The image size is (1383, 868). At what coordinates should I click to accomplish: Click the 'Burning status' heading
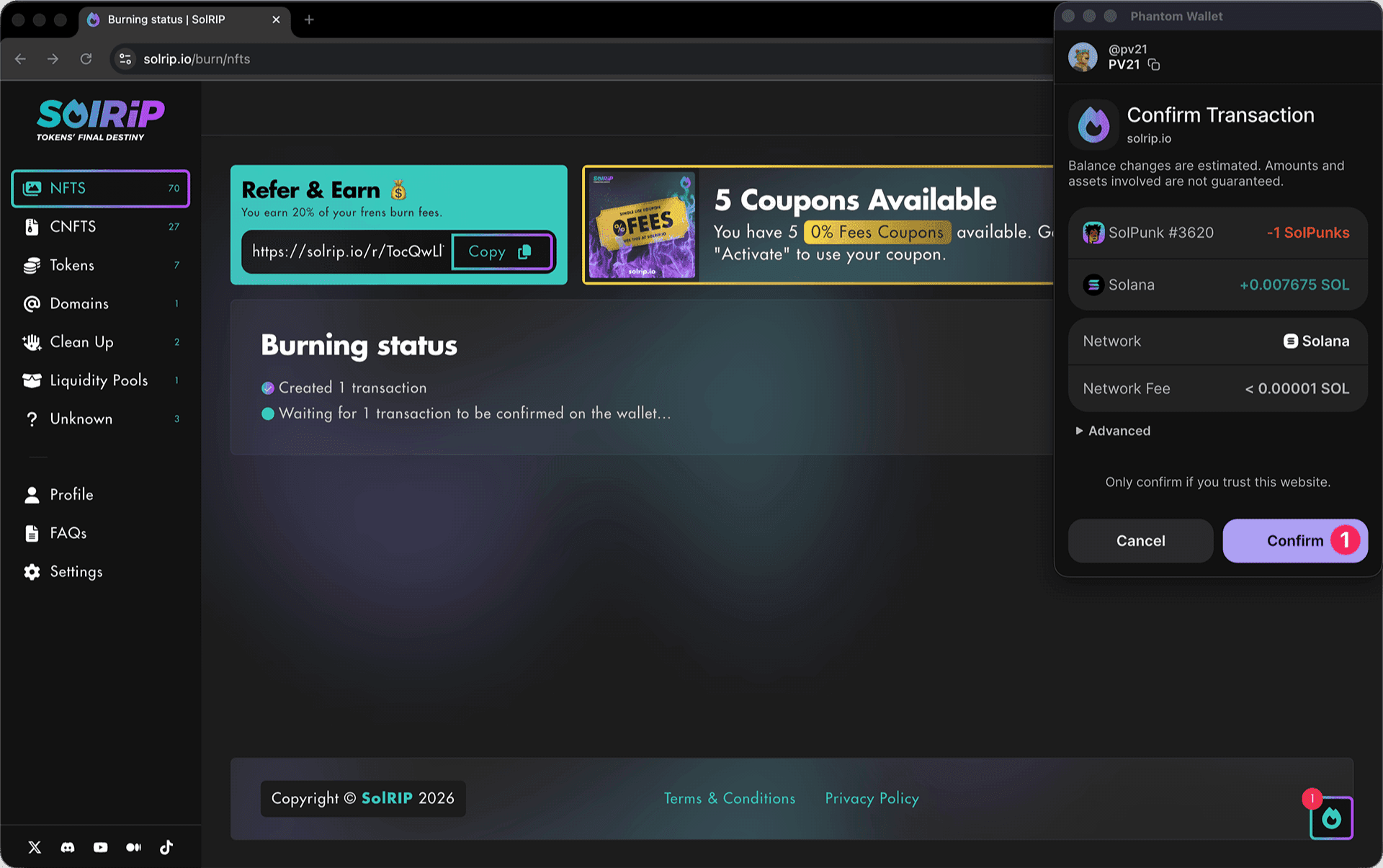[x=359, y=346]
